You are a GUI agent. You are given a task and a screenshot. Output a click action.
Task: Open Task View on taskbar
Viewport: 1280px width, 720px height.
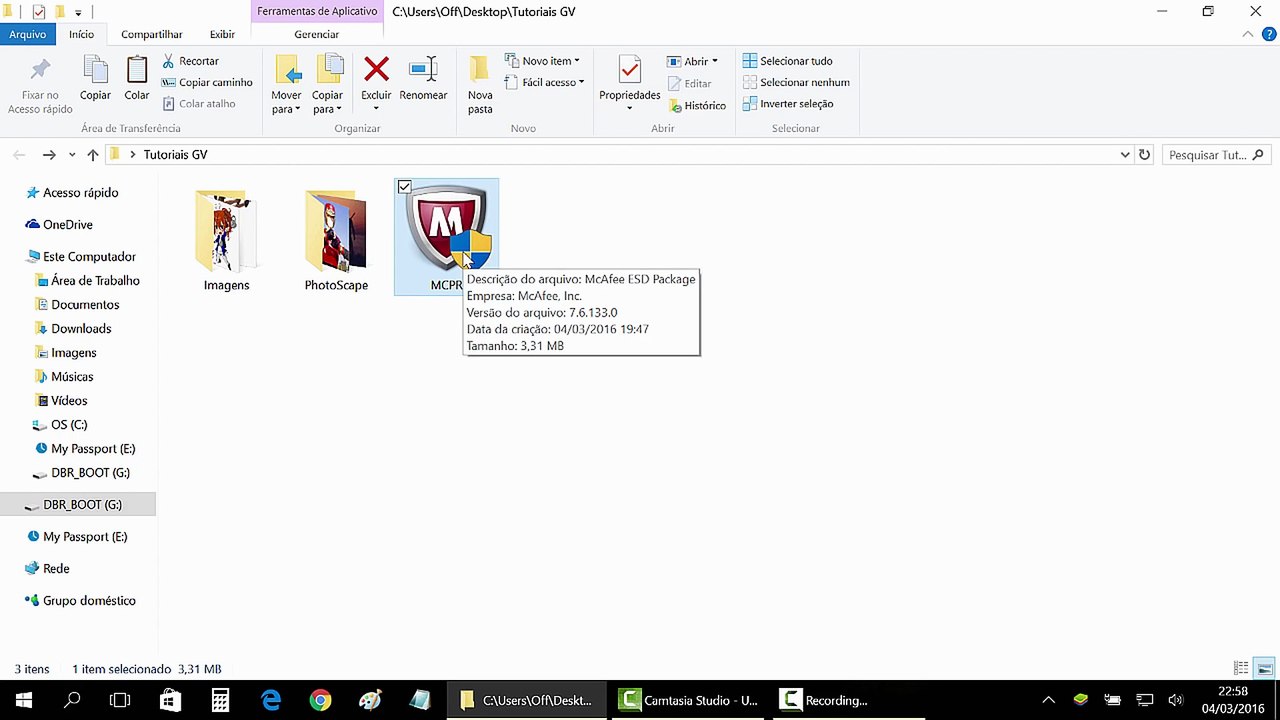click(120, 700)
